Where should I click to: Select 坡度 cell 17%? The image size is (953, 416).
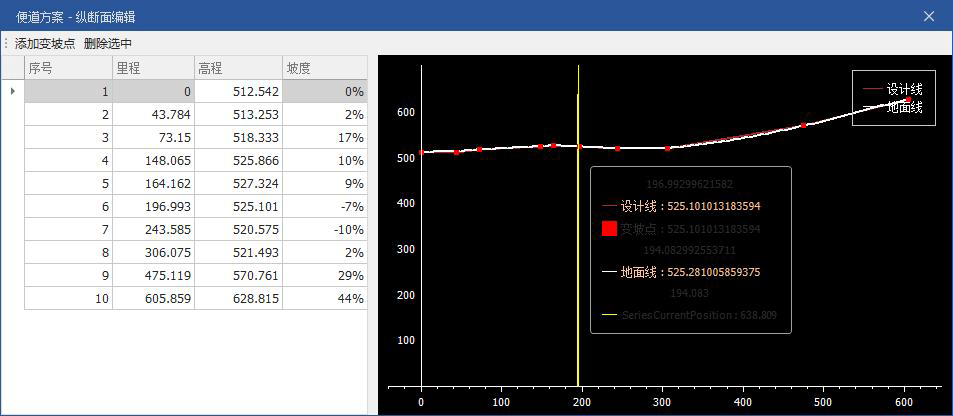point(325,138)
